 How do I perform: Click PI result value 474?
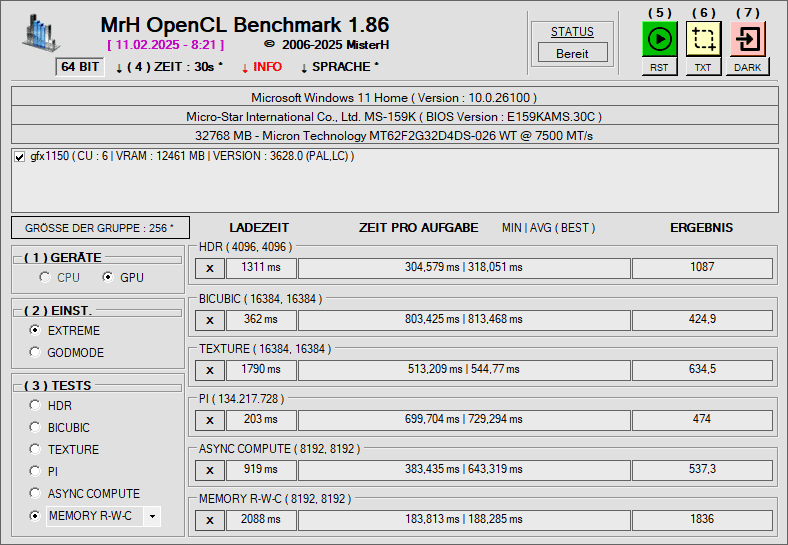(702, 420)
